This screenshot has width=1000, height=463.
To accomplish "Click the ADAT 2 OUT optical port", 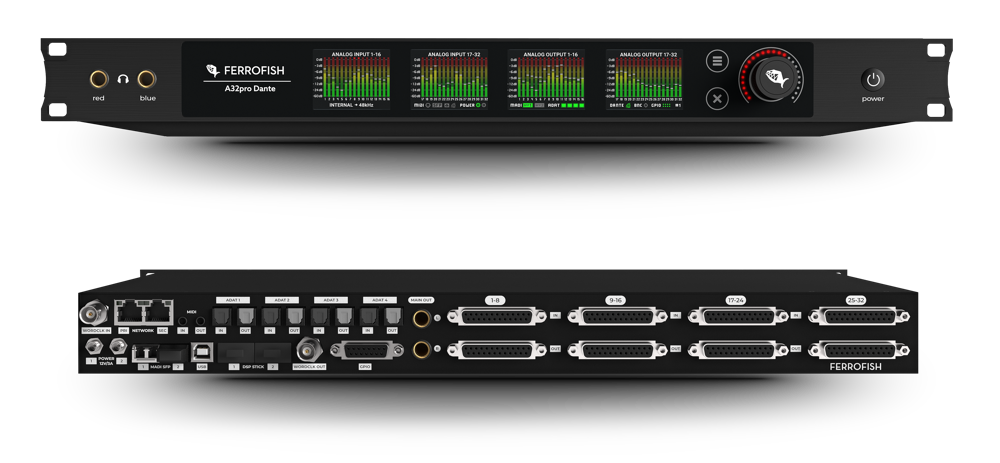I will pyautogui.click(x=296, y=317).
